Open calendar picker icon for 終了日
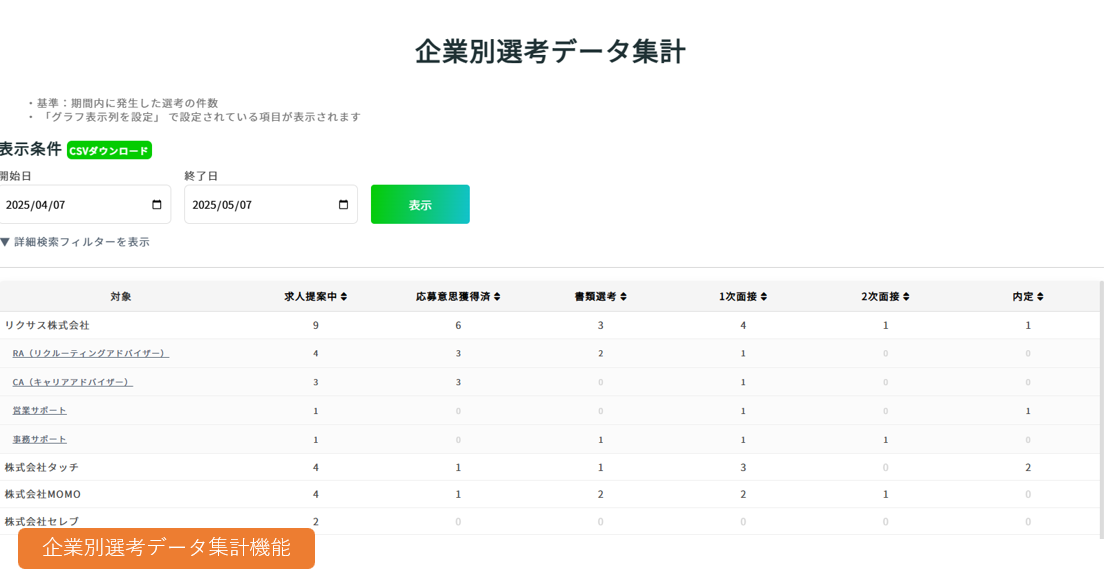Screen dimensions: 1104x571 click(x=344, y=205)
